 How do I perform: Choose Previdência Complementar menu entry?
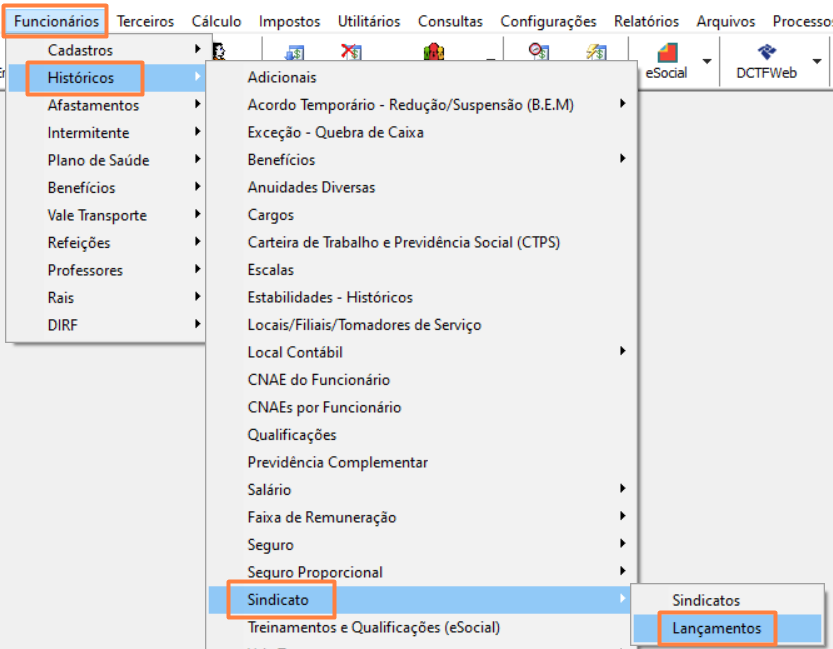pyautogui.click(x=337, y=462)
